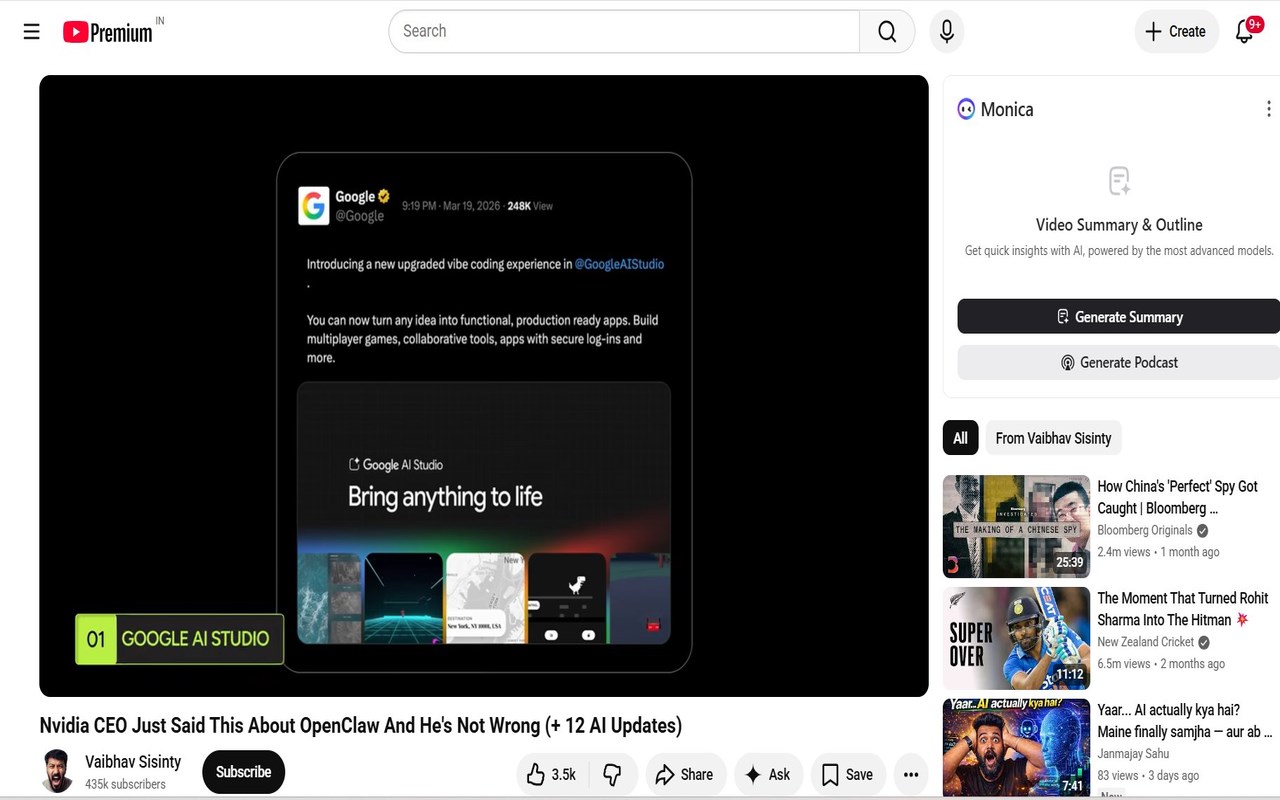The image size is (1280, 800).
Task: Visit New Zealand Cricket channel
Action: click(1146, 642)
